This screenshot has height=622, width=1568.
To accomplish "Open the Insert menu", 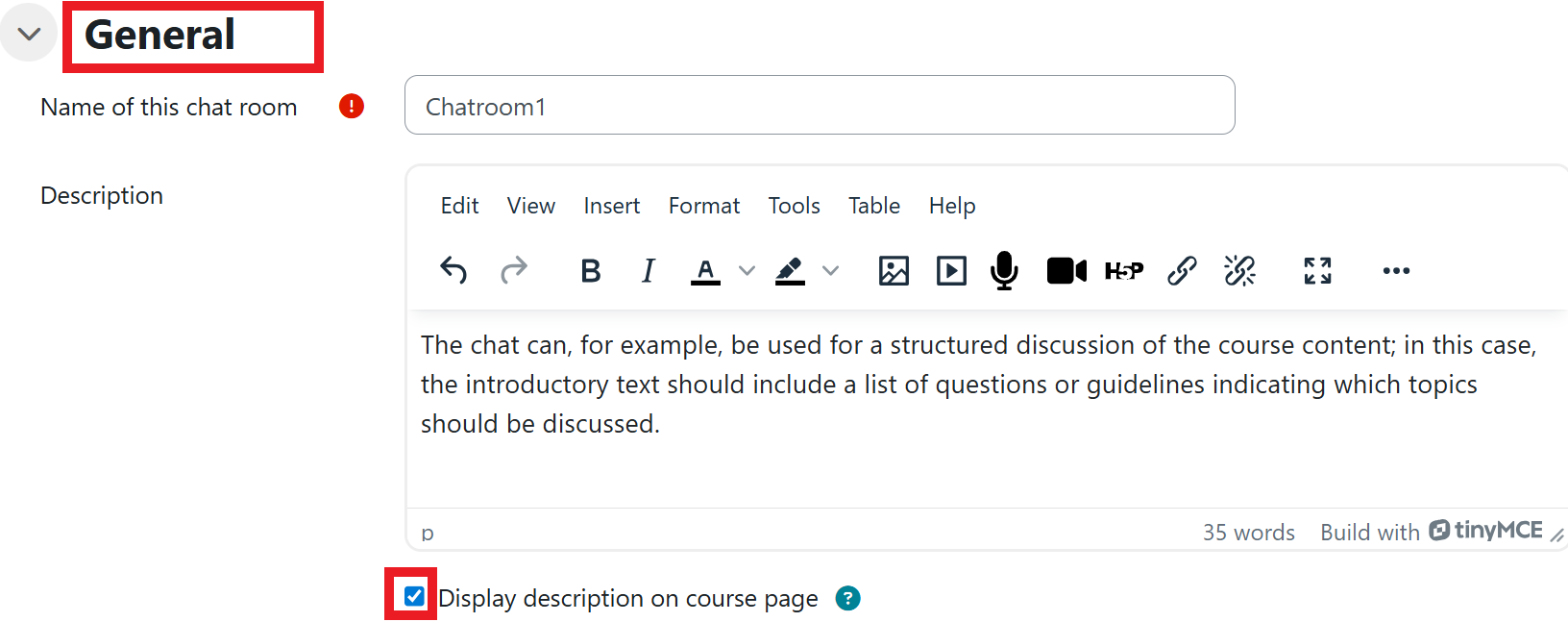I will pyautogui.click(x=611, y=206).
